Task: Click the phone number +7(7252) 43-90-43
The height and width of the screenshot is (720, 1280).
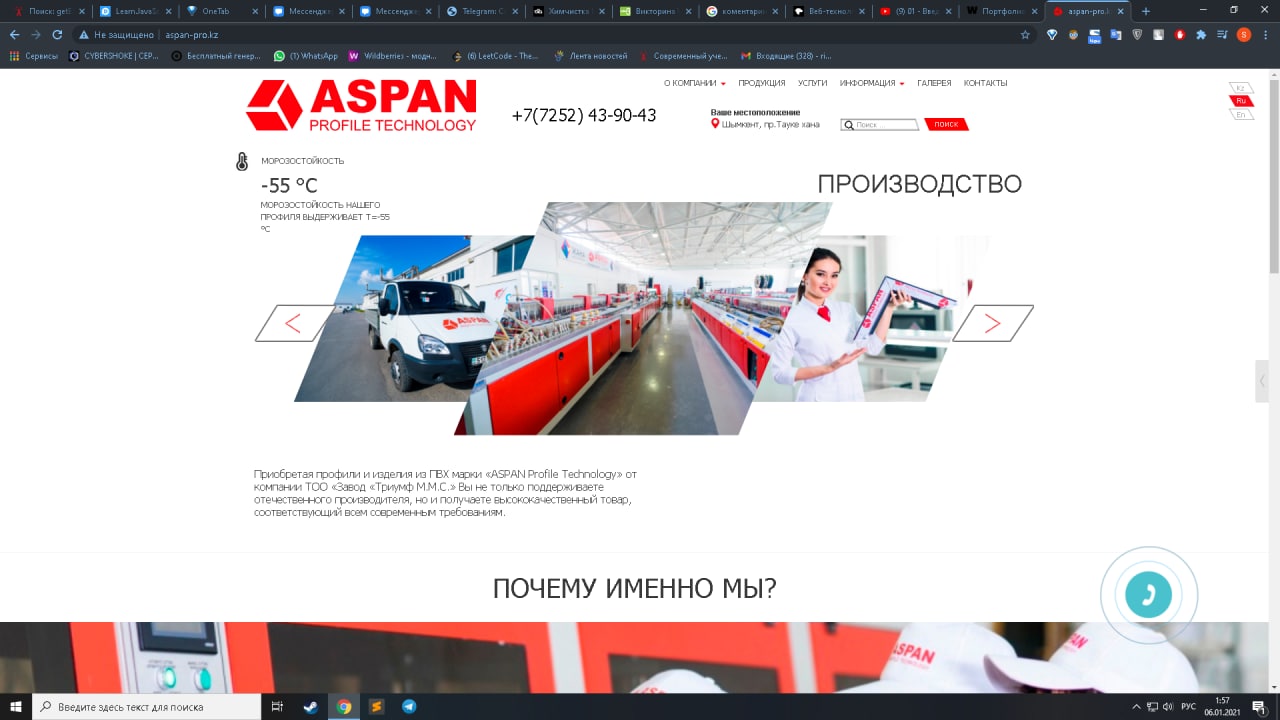Action: click(584, 115)
